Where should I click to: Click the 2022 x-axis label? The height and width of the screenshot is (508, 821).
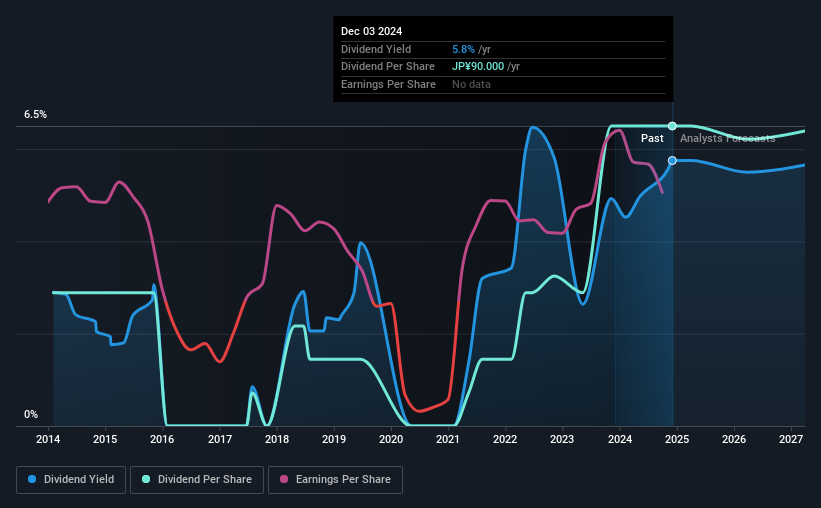[x=505, y=439]
